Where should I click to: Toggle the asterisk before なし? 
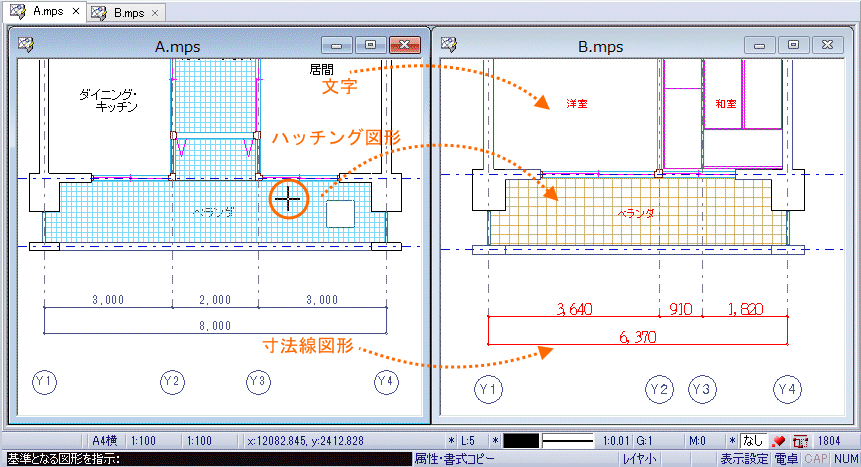[x=733, y=441]
